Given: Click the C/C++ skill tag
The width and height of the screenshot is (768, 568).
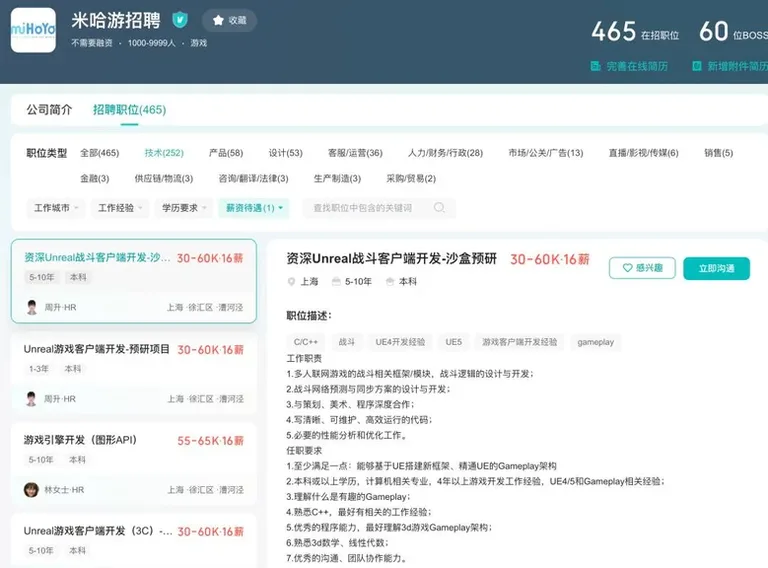Looking at the screenshot, I should (306, 342).
